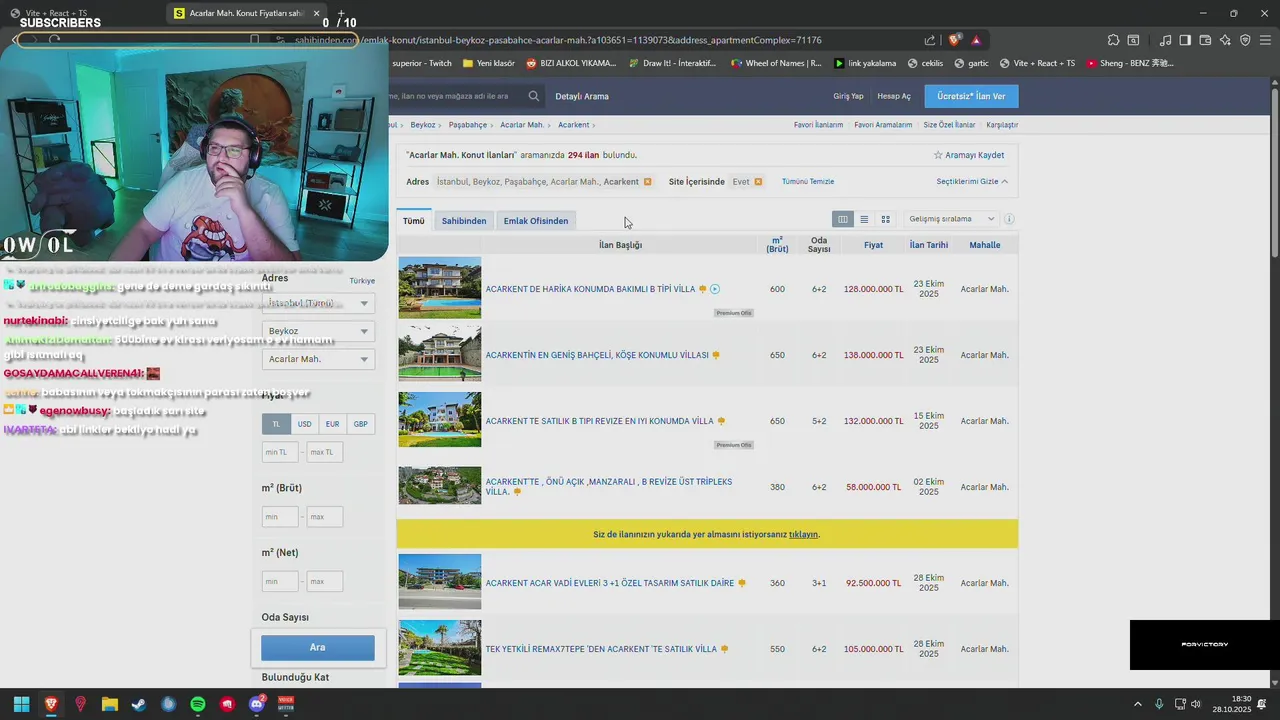Open the browser hamburger menu
Screen dimensions: 1280x720
[x=1265, y=40]
